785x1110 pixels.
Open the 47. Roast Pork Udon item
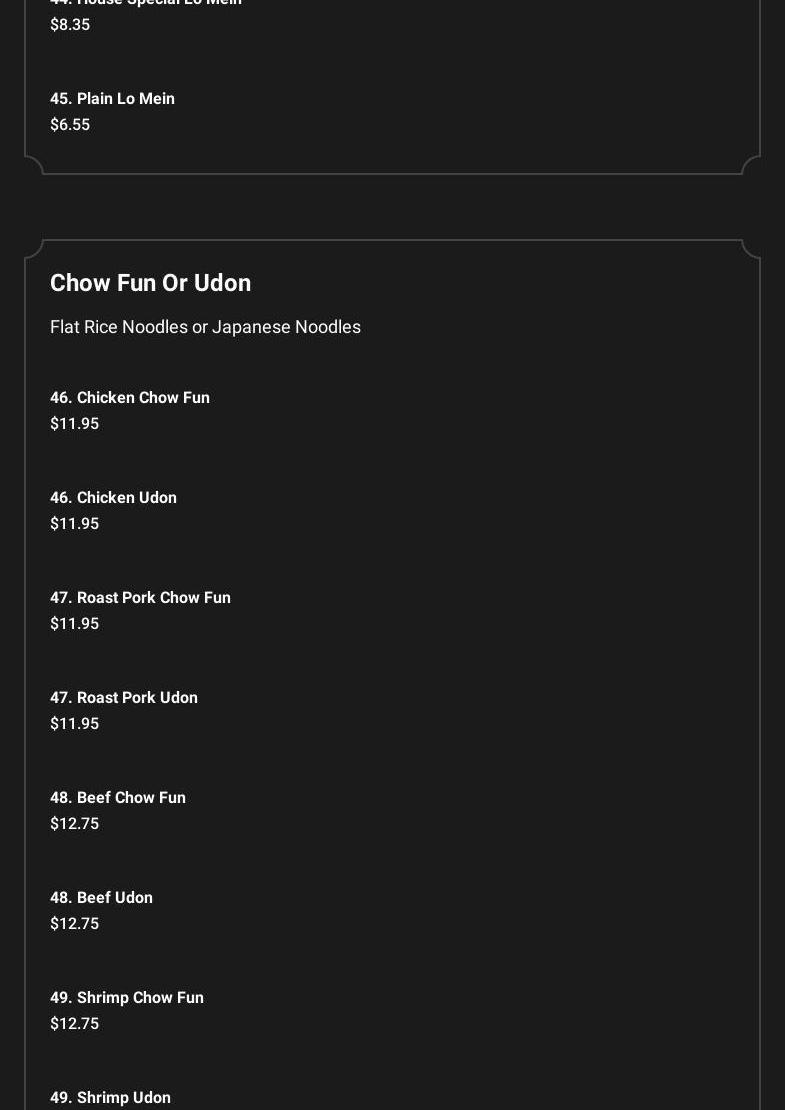pyautogui.click(x=124, y=697)
